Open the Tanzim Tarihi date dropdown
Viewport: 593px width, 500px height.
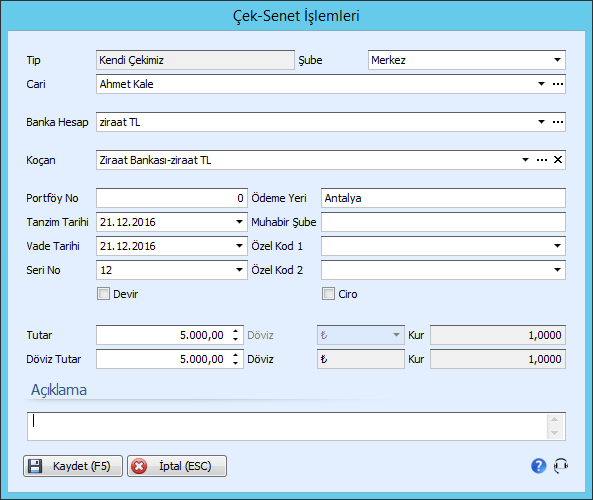239,222
